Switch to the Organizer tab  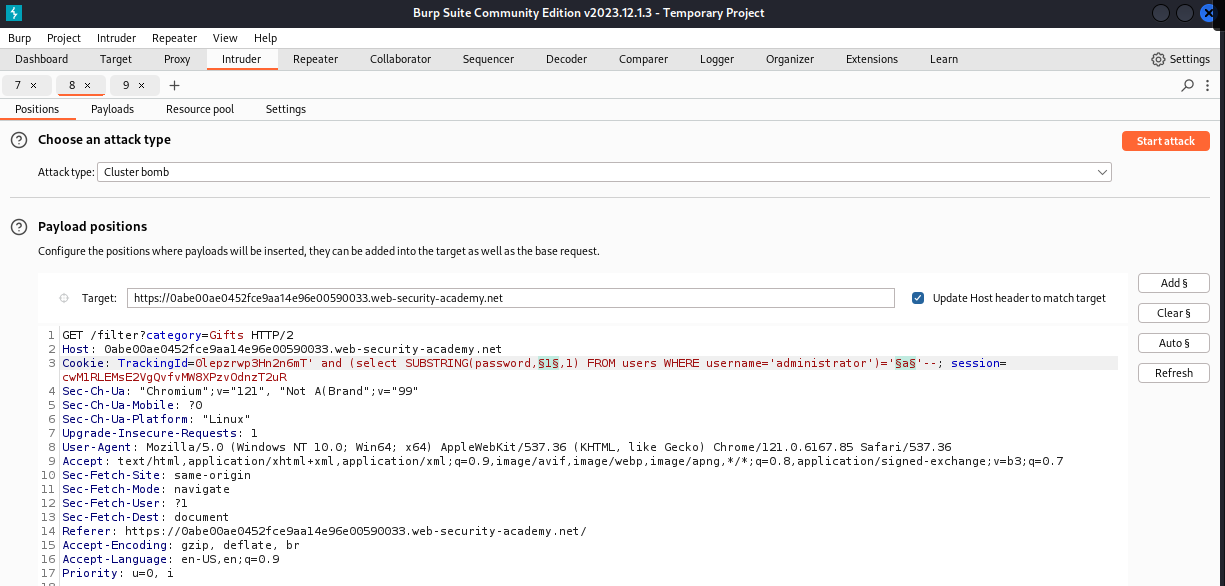tap(790, 59)
